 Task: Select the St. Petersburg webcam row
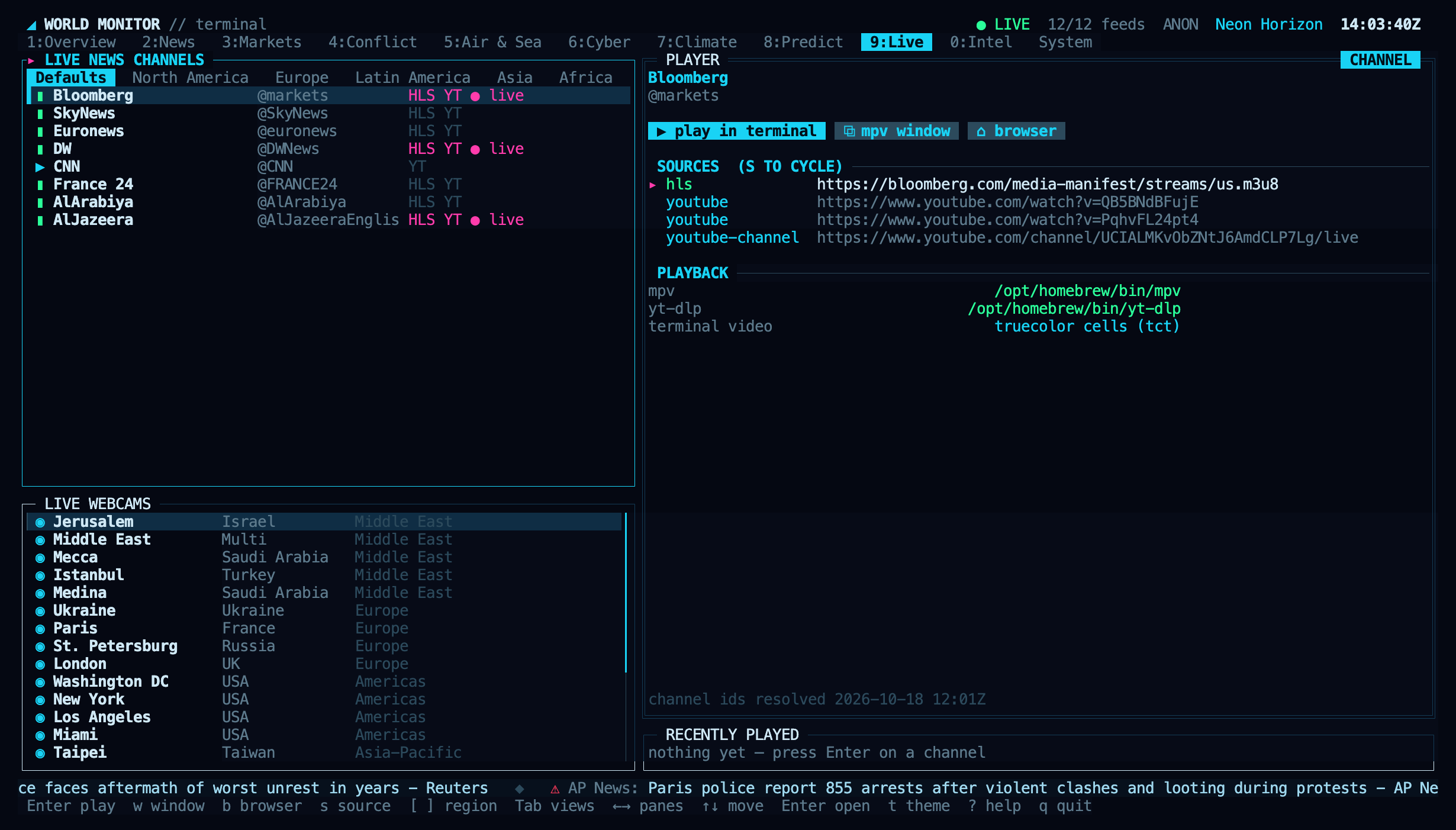(324, 646)
